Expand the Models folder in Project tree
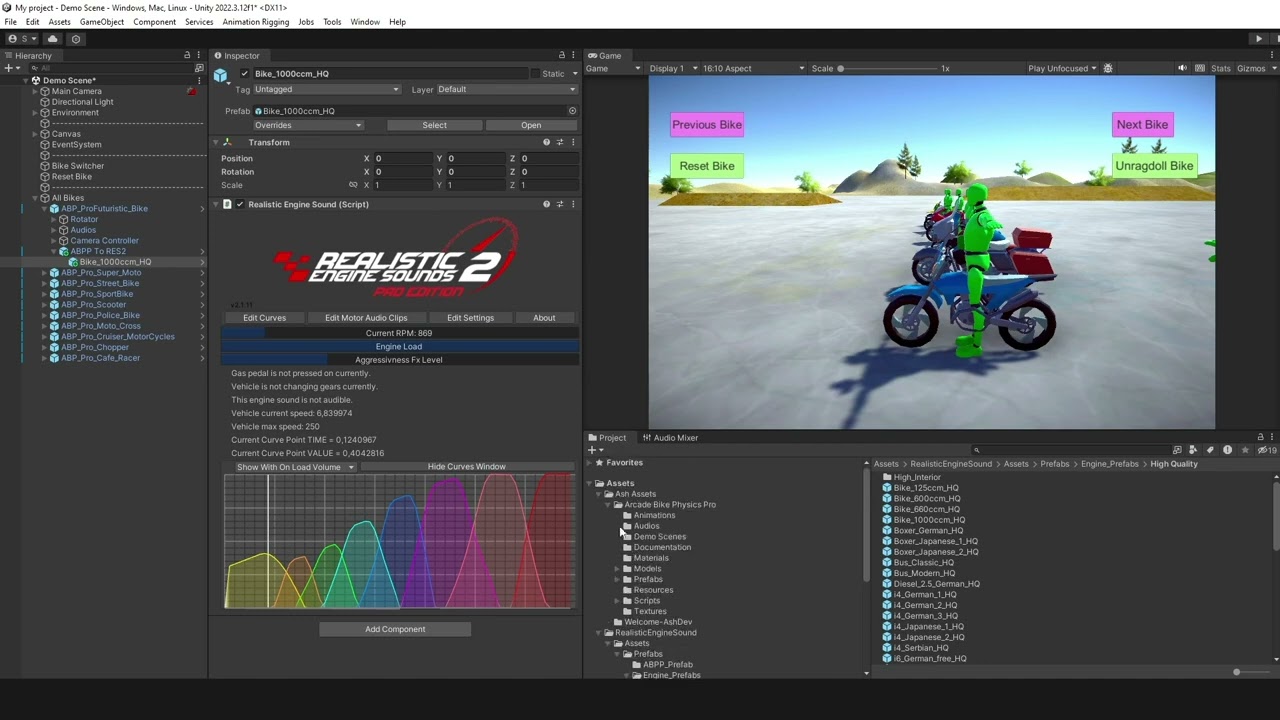The height and width of the screenshot is (720, 1280). (617, 569)
